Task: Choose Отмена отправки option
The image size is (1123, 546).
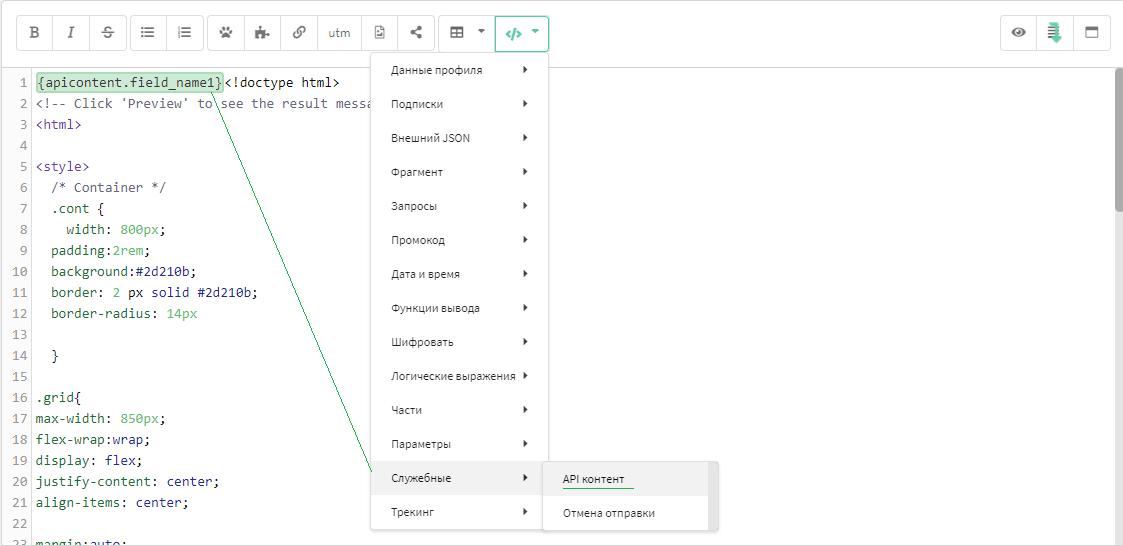Action: pyautogui.click(x=608, y=513)
